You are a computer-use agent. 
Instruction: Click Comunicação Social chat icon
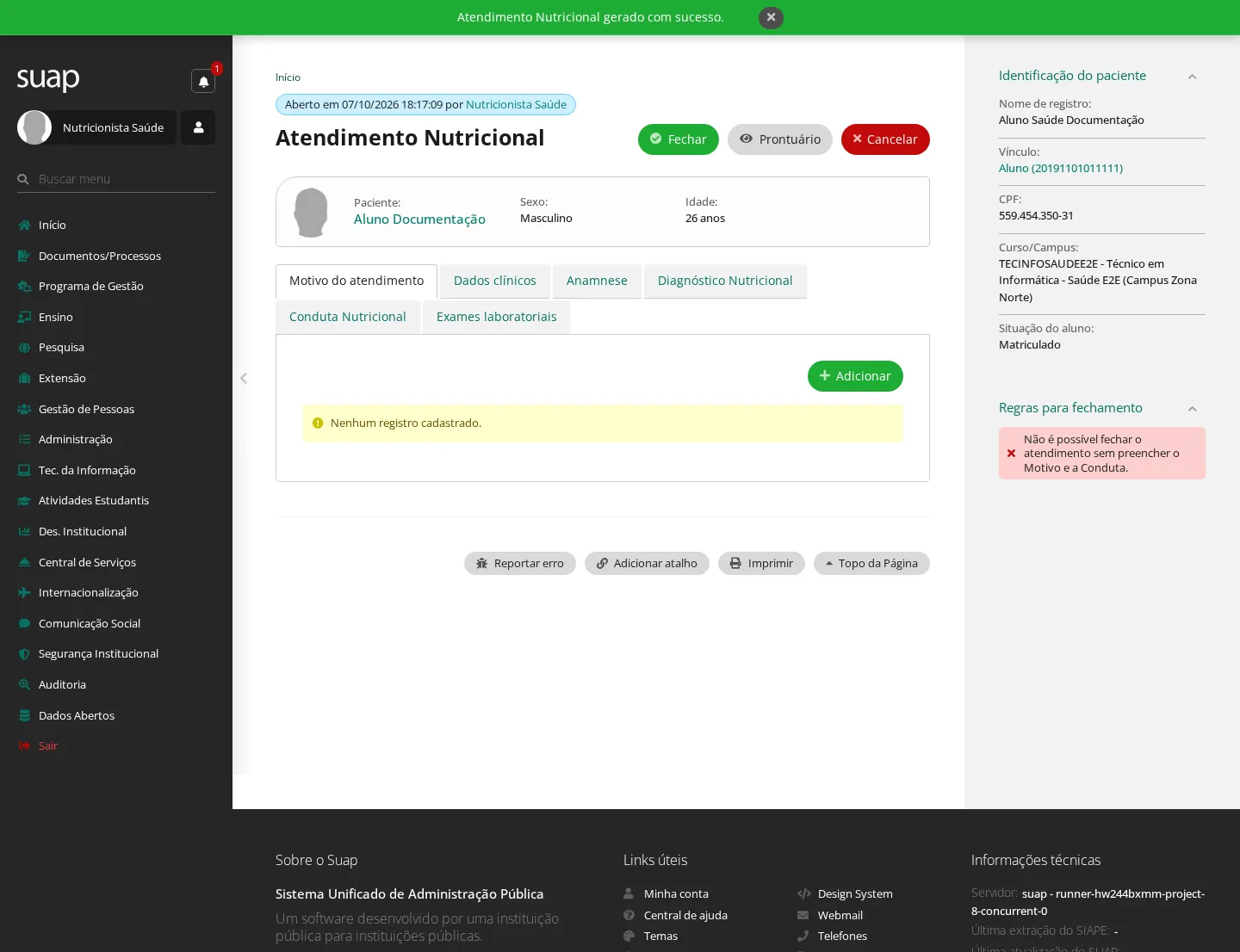24,623
